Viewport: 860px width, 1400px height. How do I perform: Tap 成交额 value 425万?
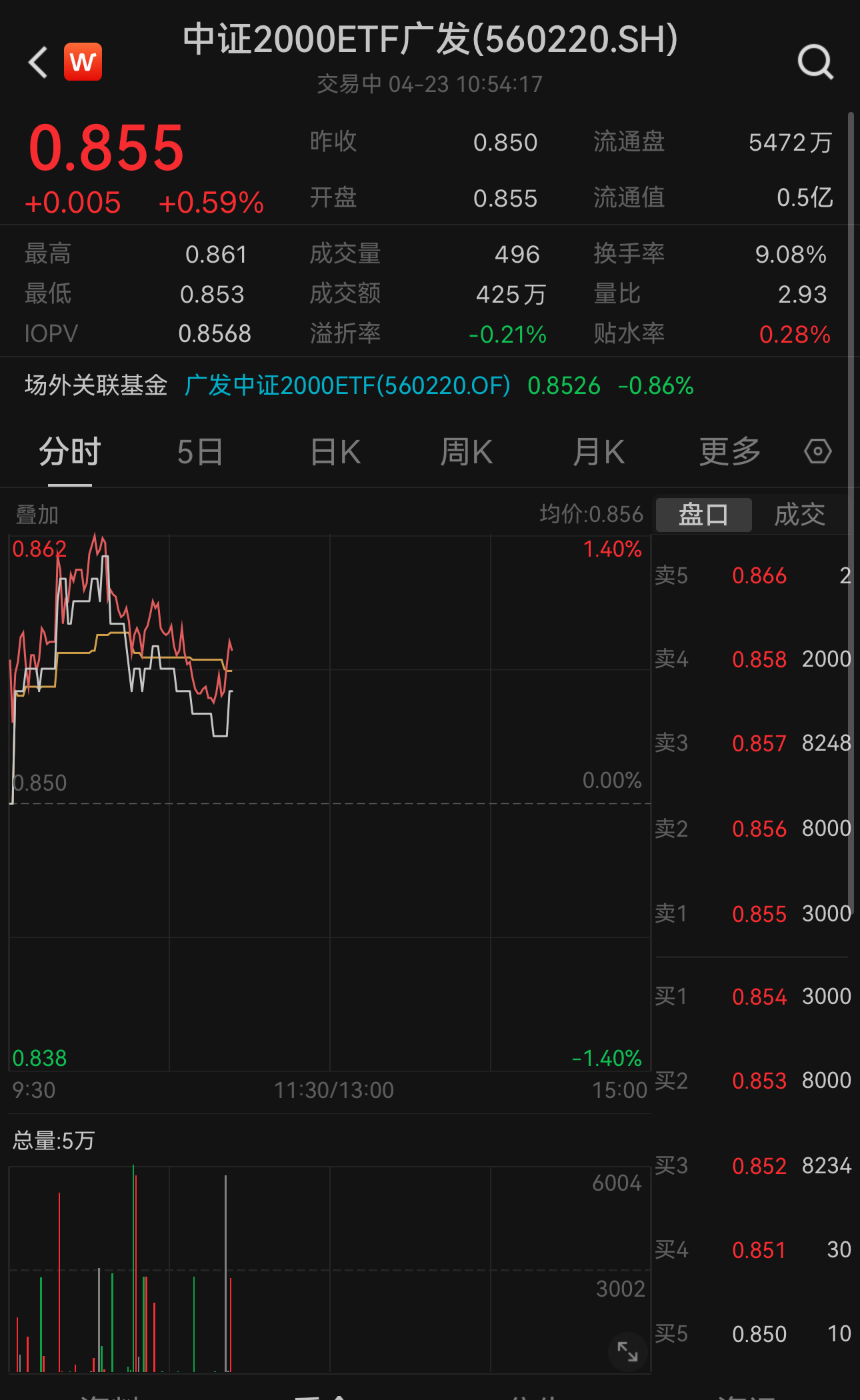[511, 294]
